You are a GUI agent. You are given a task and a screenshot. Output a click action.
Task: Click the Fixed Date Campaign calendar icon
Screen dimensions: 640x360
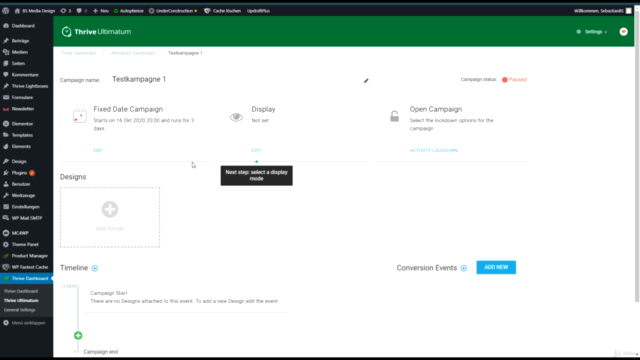tap(80, 116)
